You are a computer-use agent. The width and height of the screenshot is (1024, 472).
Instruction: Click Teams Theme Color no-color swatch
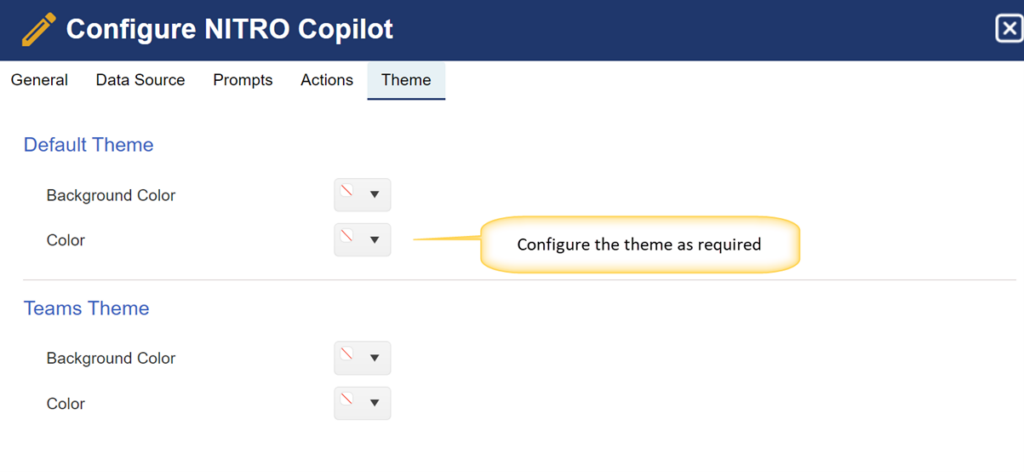pyautogui.click(x=346, y=399)
